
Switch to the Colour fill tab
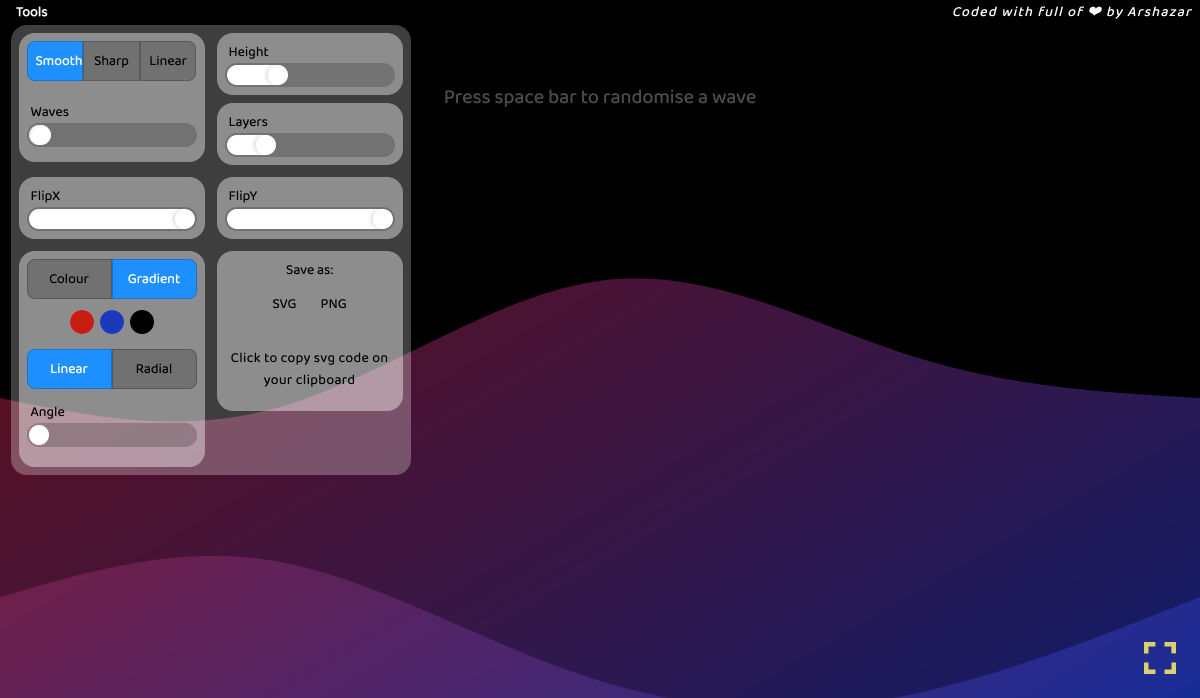[69, 279]
